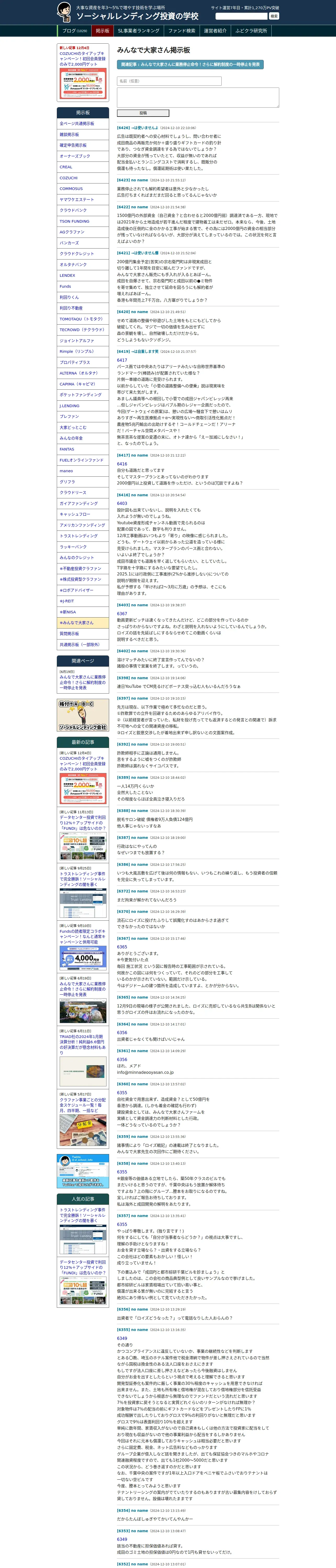Open Rimple（リンプル） board
This screenshot has height=1568, width=336.
coord(83,352)
